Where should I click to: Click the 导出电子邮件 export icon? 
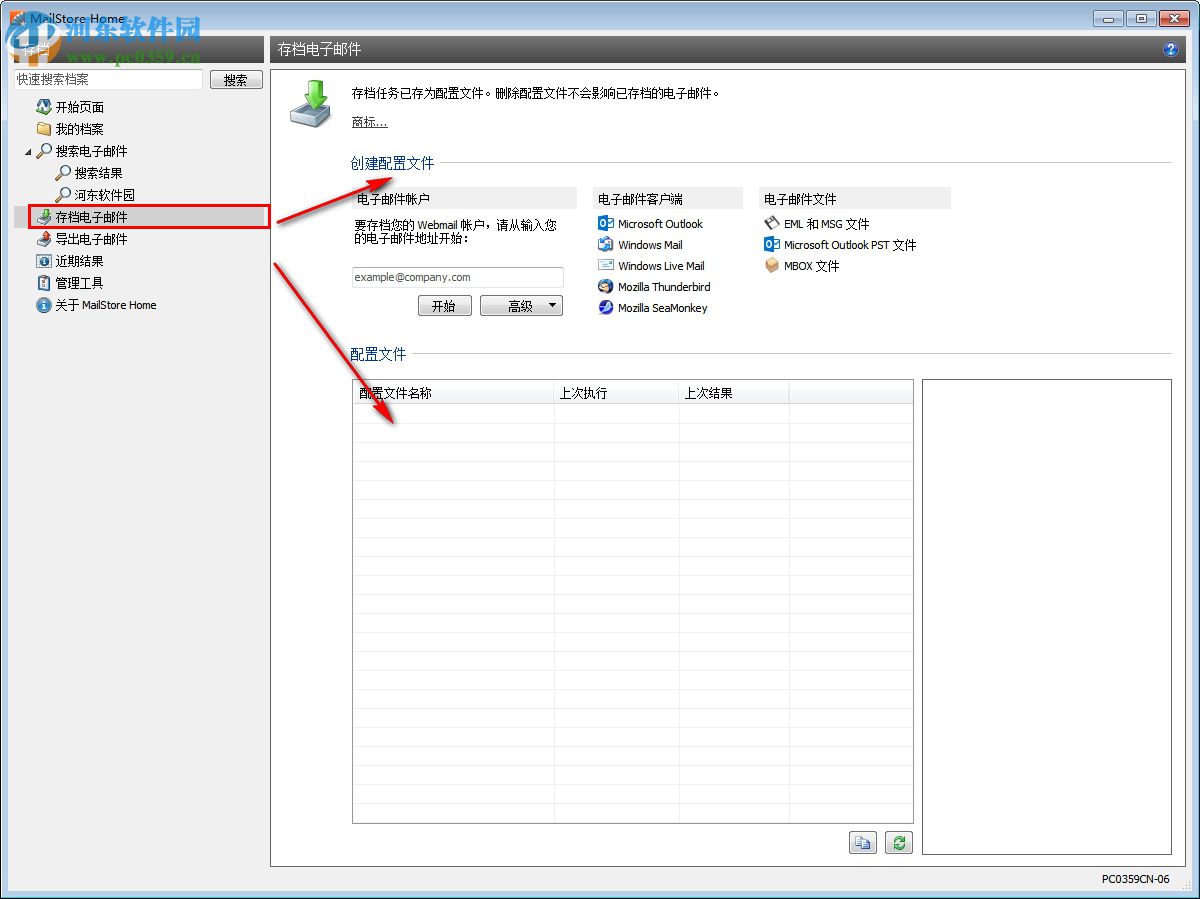click(44, 239)
